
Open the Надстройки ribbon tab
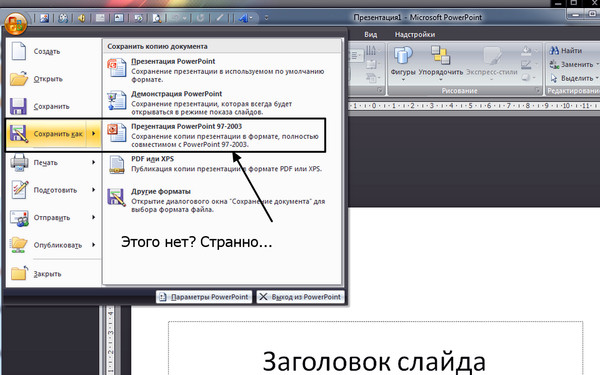[415, 34]
